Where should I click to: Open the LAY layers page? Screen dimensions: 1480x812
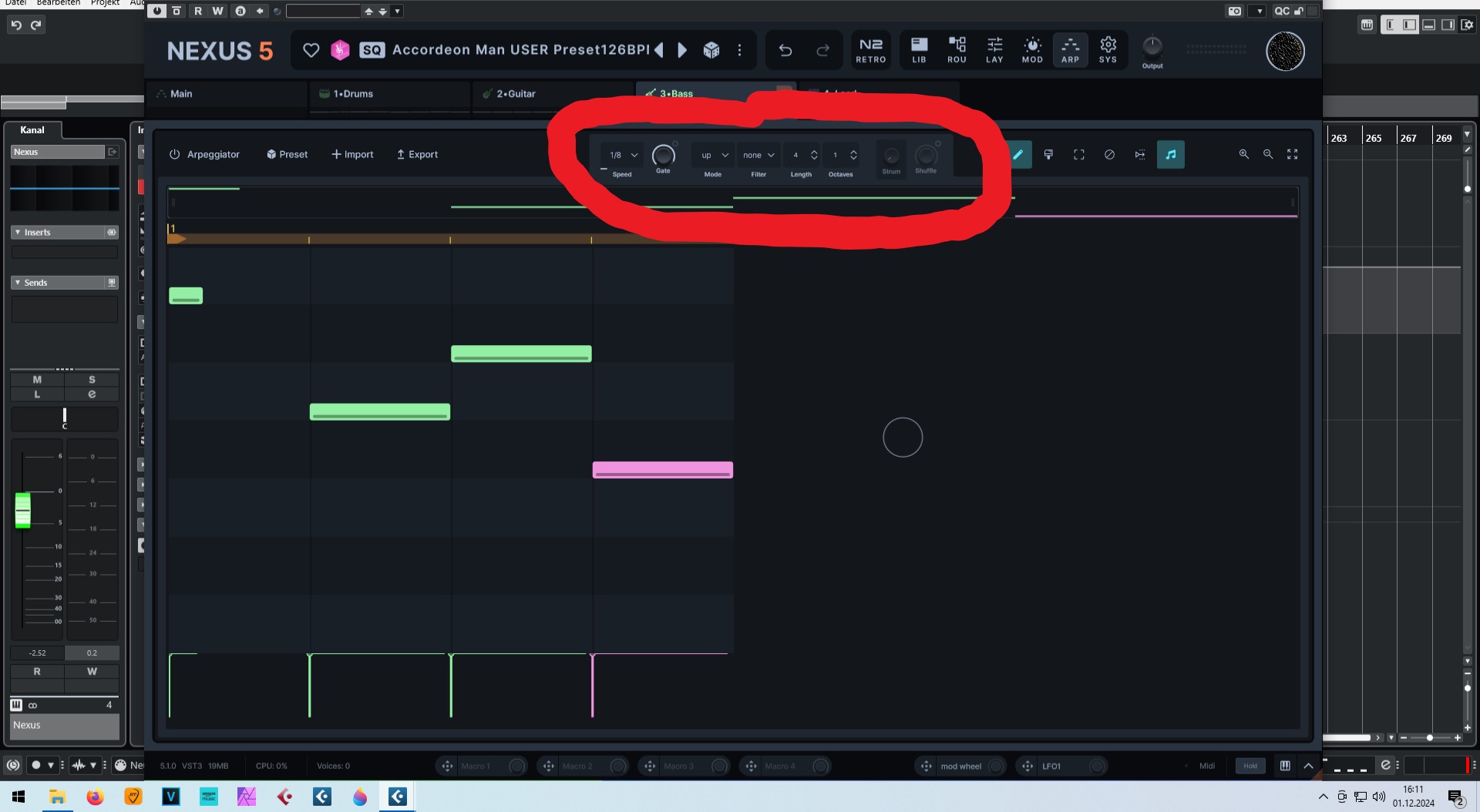point(994,50)
